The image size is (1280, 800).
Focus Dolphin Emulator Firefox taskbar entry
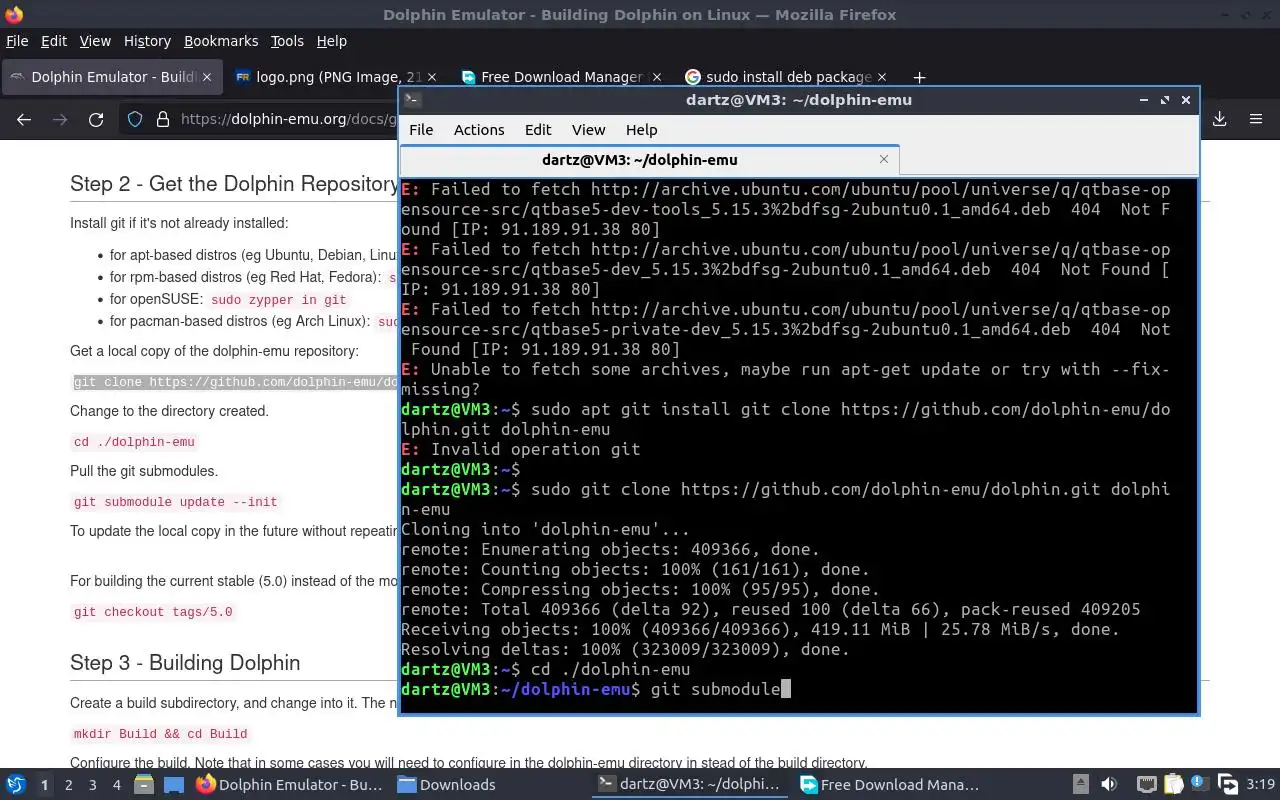coord(290,785)
